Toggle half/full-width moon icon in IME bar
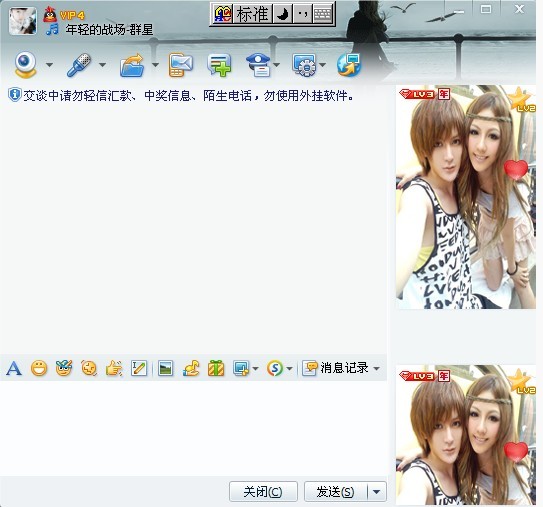Image resolution: width=543 pixels, height=507 pixels. [x=283, y=15]
